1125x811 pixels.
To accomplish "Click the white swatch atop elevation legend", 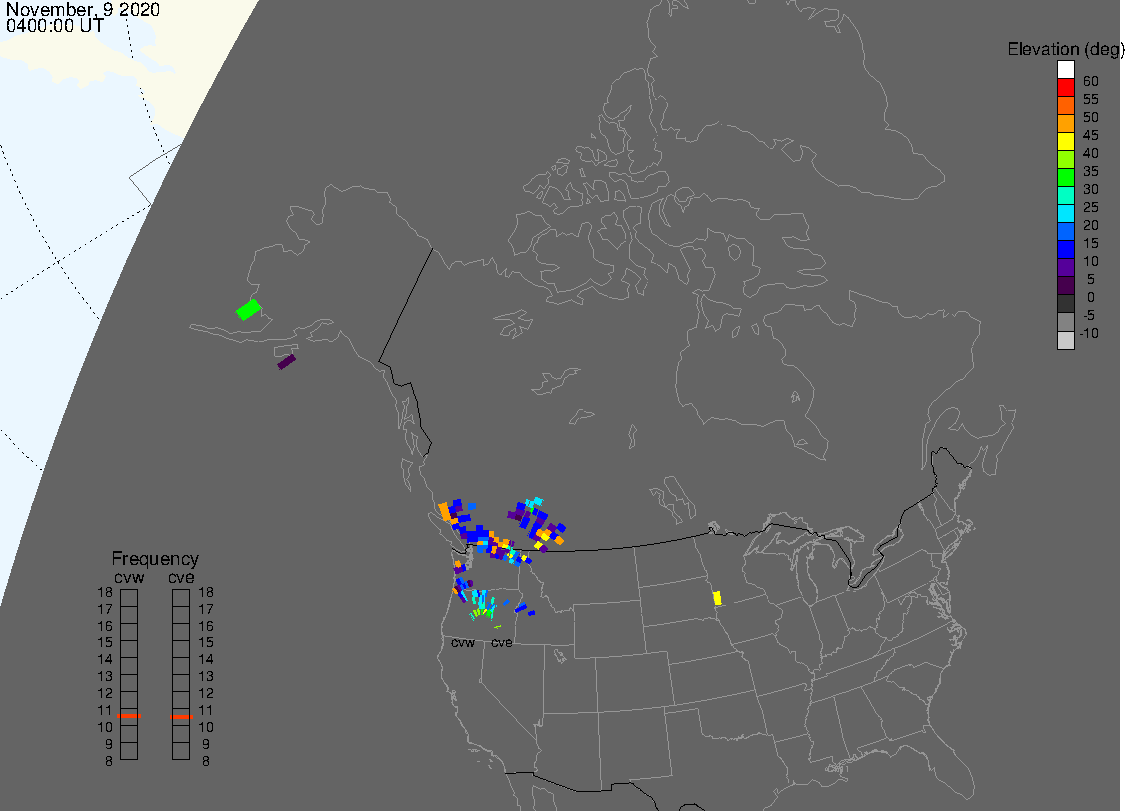I will point(1065,69).
